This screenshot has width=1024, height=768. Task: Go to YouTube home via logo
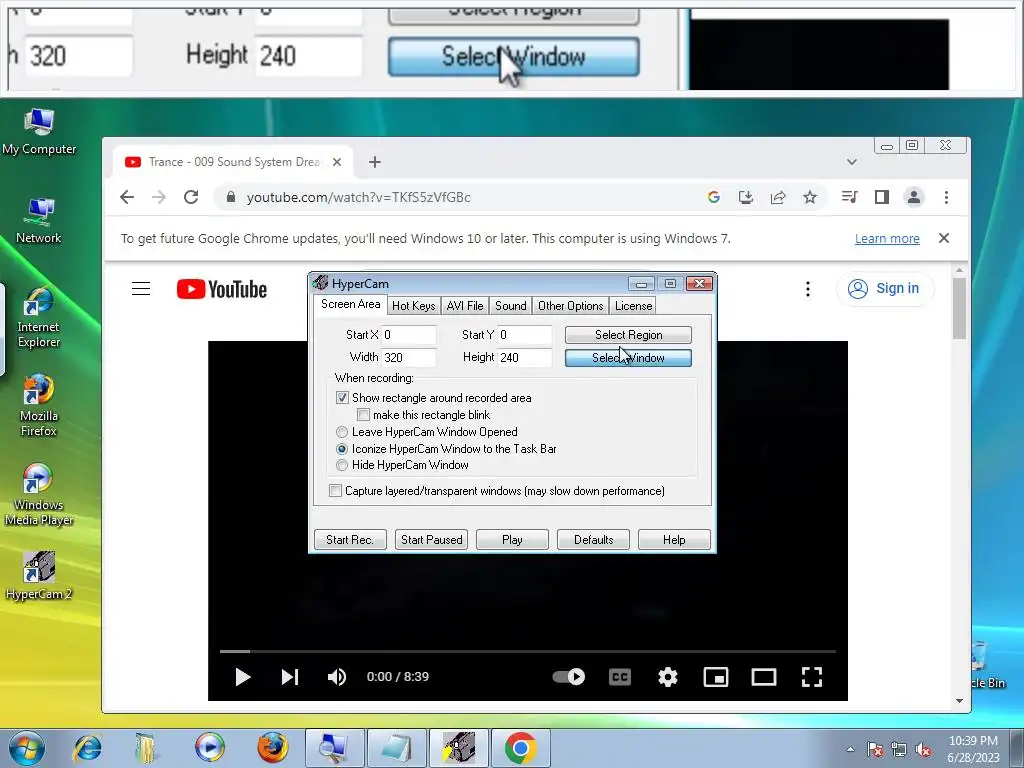pos(222,289)
